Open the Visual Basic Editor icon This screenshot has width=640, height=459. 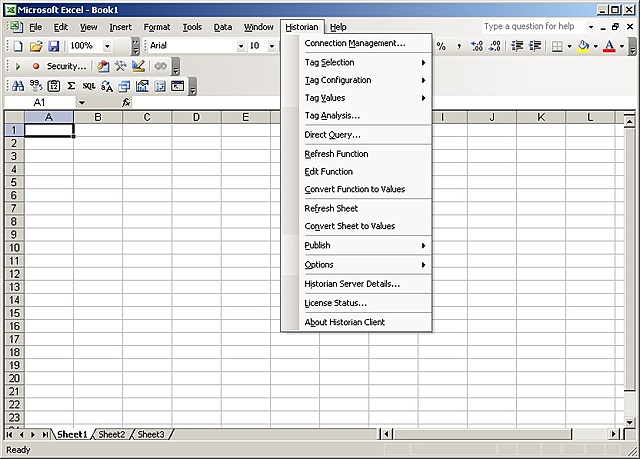point(103,66)
